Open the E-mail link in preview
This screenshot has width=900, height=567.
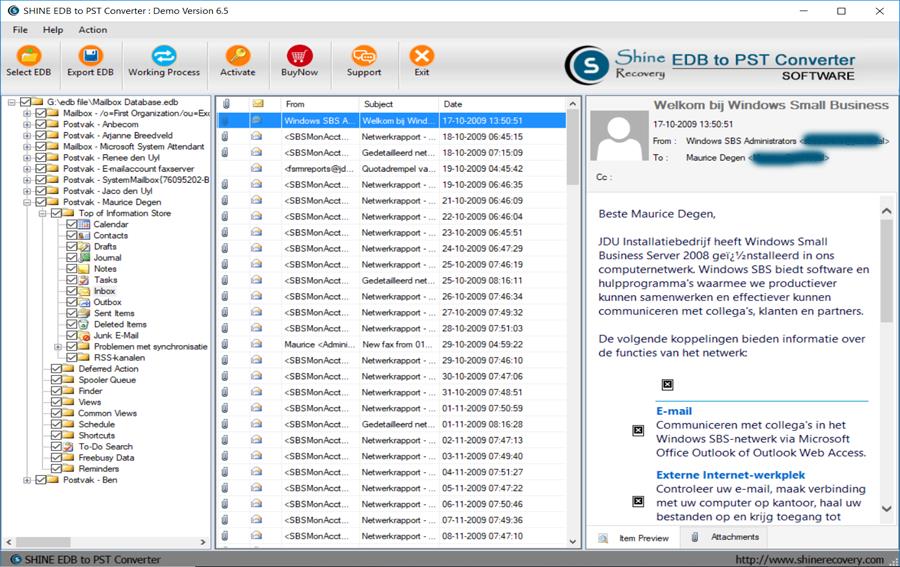pyautogui.click(x=674, y=411)
